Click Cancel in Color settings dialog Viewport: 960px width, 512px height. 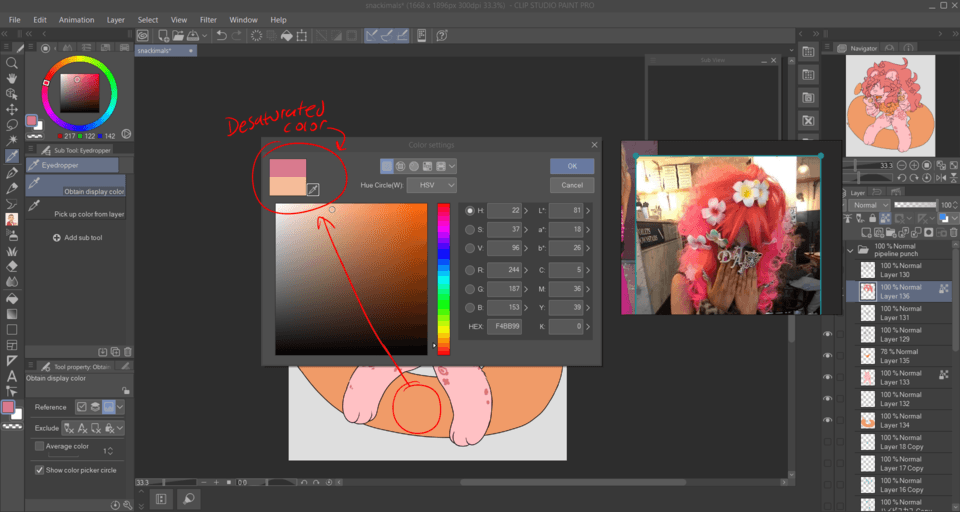click(x=572, y=185)
